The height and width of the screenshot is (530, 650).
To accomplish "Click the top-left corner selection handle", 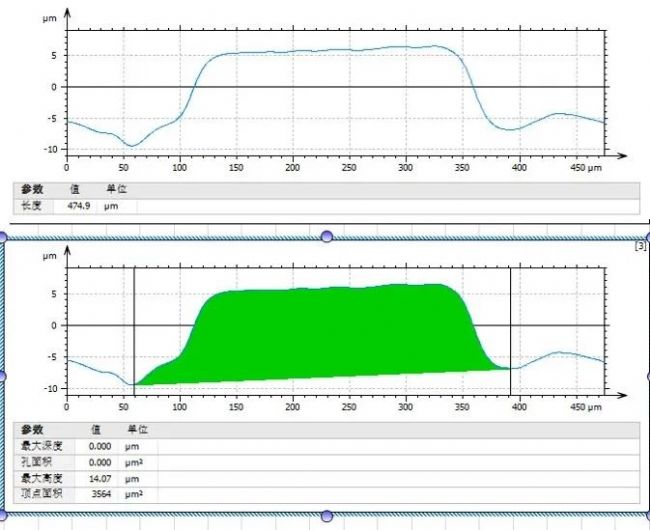I will point(2,237).
